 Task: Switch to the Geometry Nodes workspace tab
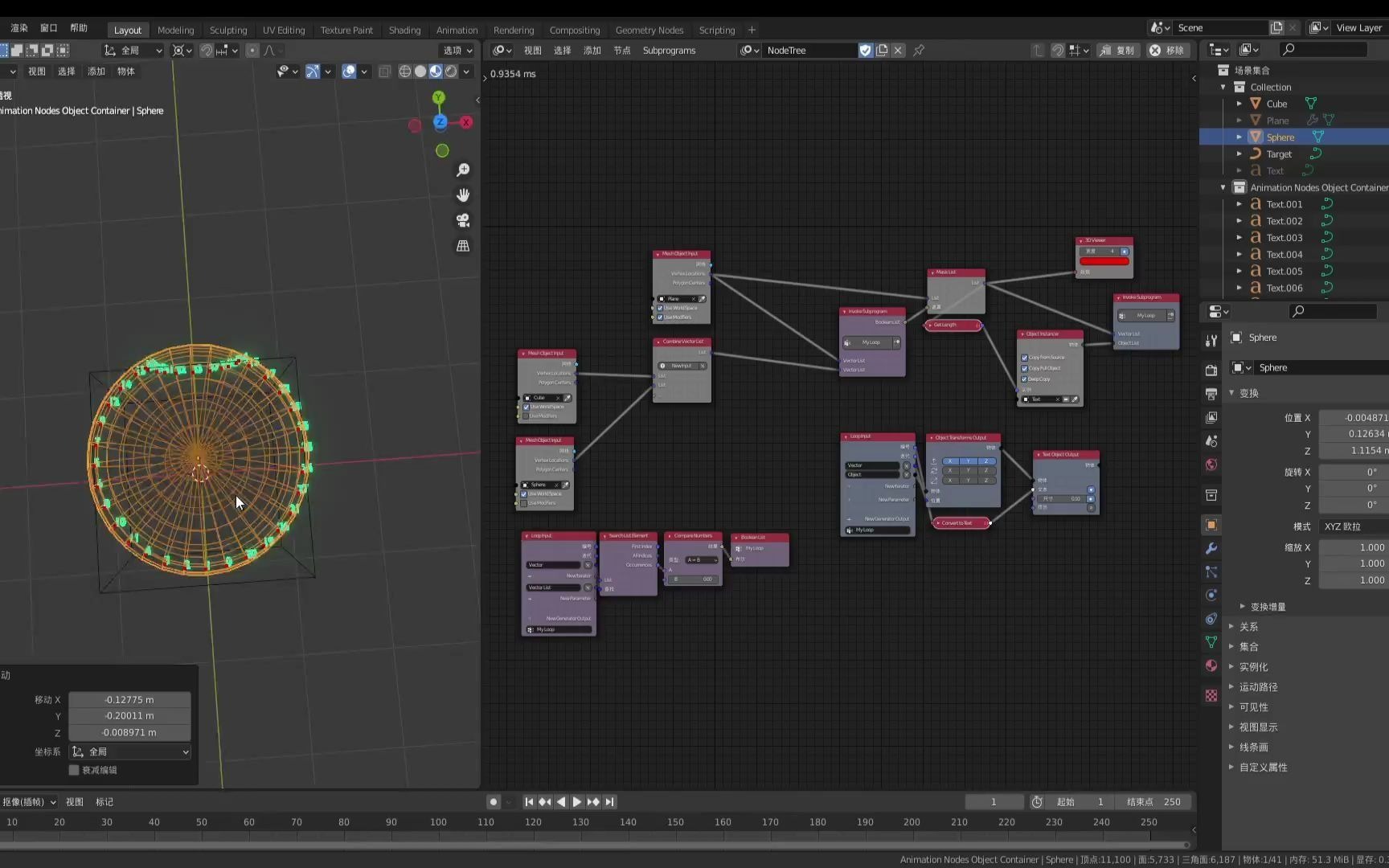click(x=649, y=30)
